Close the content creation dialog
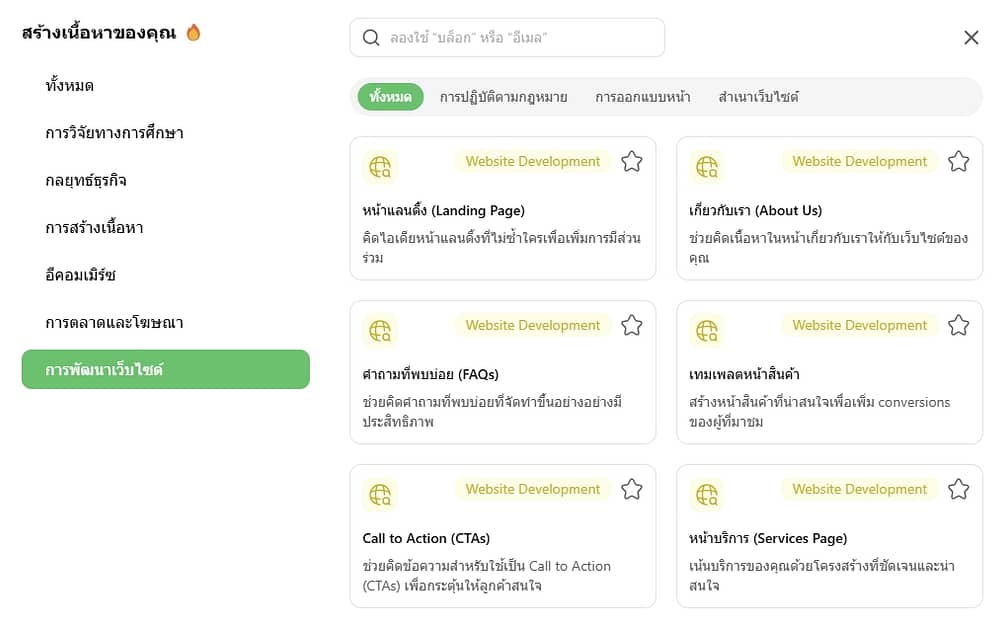The width and height of the screenshot is (999, 629). pos(971,38)
